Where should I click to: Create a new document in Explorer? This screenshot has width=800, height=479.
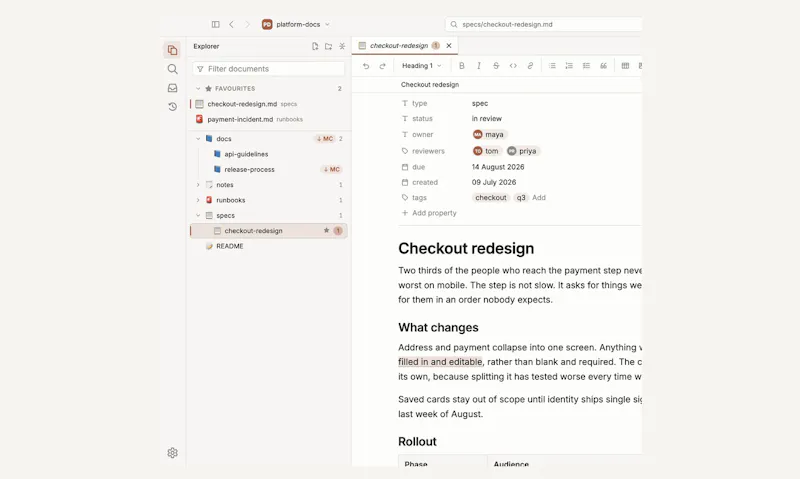[315, 46]
